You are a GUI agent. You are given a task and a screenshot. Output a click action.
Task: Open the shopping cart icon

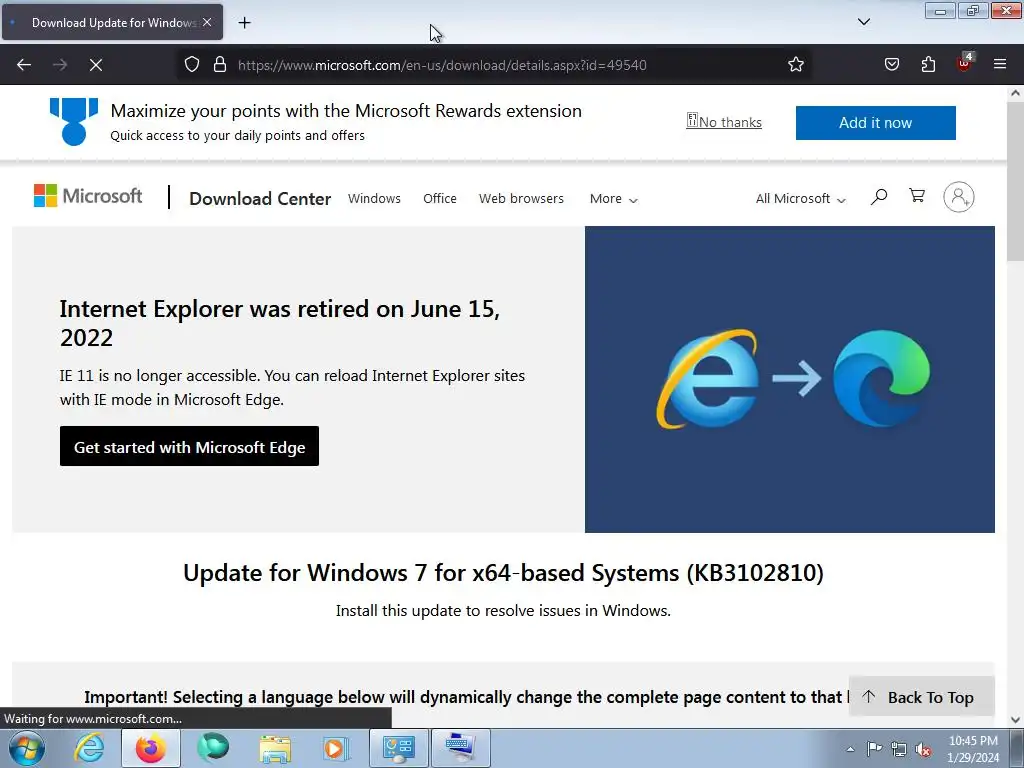[917, 196]
